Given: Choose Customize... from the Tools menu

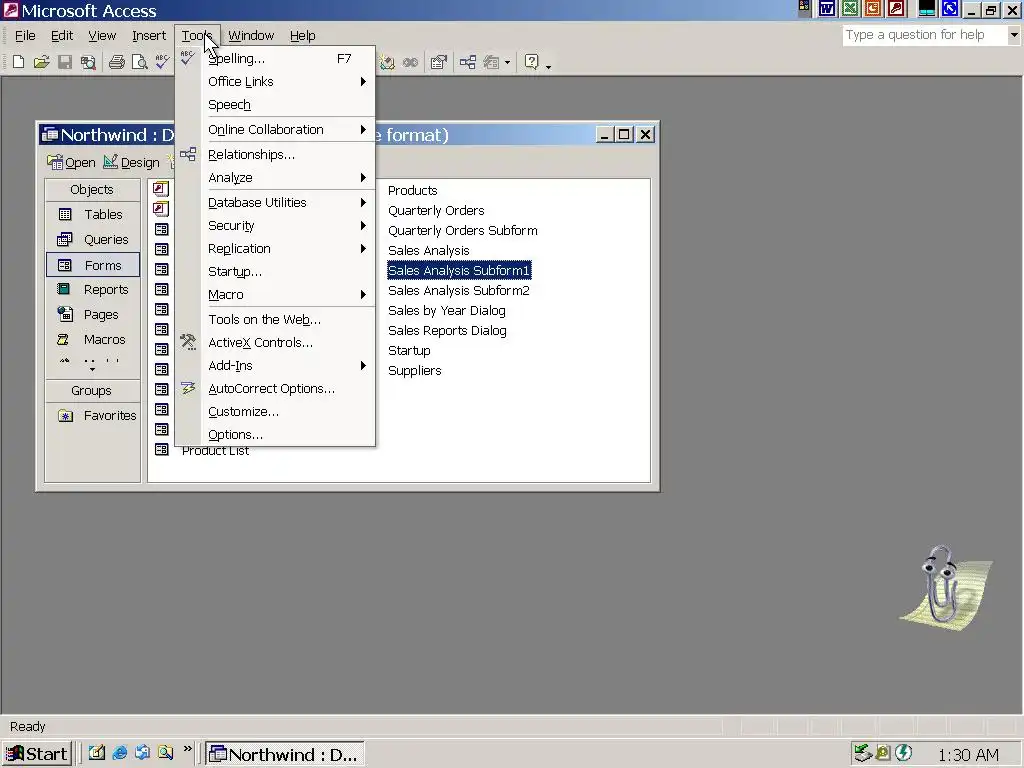Looking at the screenshot, I should tap(275, 411).
